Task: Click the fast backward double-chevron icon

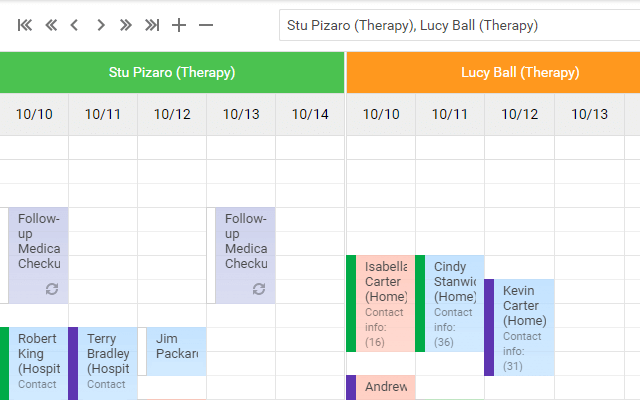Action: tap(50, 25)
